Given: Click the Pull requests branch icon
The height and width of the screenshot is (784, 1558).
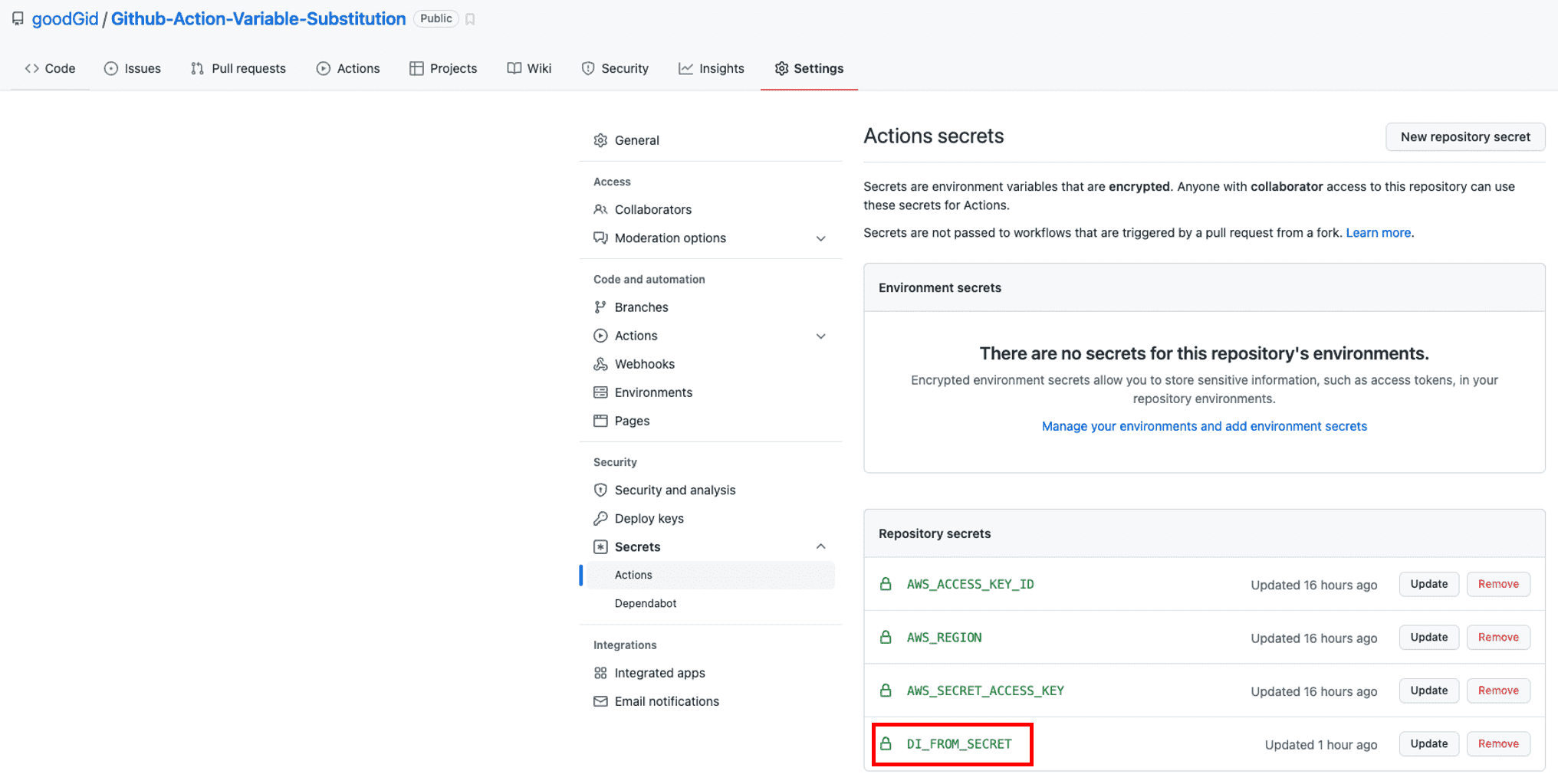Looking at the screenshot, I should coord(197,68).
